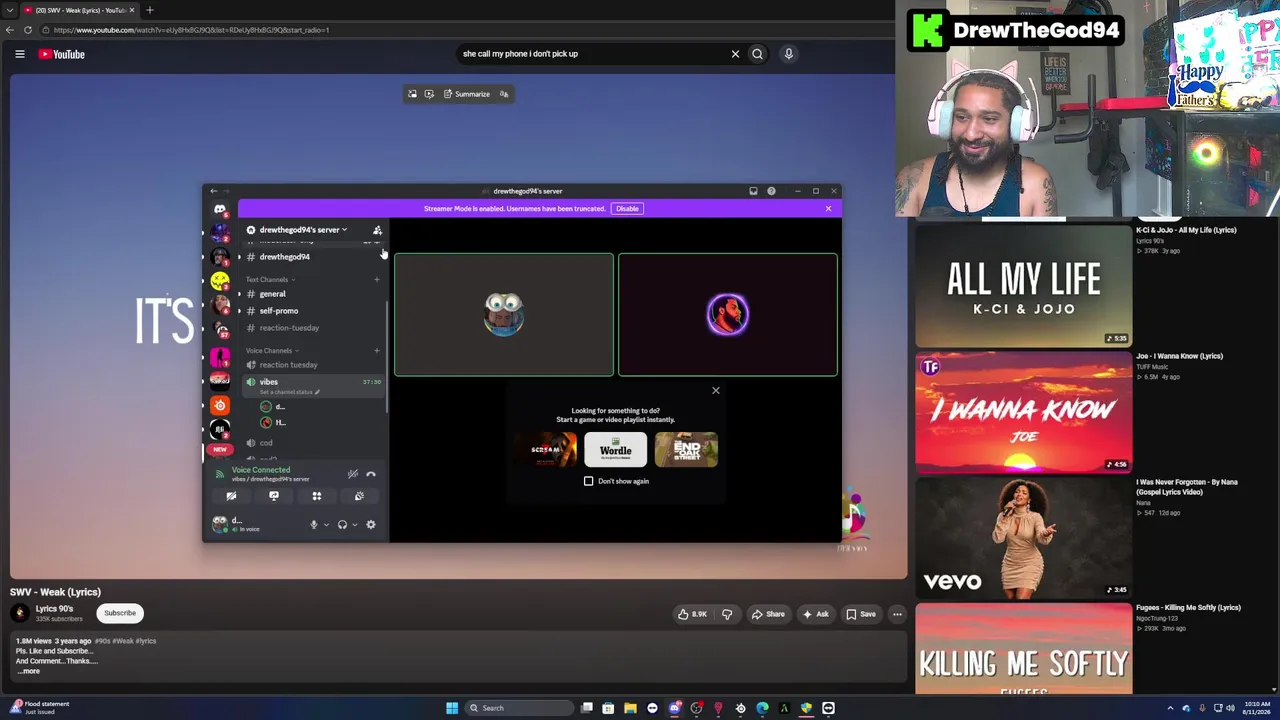The height and width of the screenshot is (720, 1280).
Task: Mute the Discord microphone
Action: click(314, 524)
